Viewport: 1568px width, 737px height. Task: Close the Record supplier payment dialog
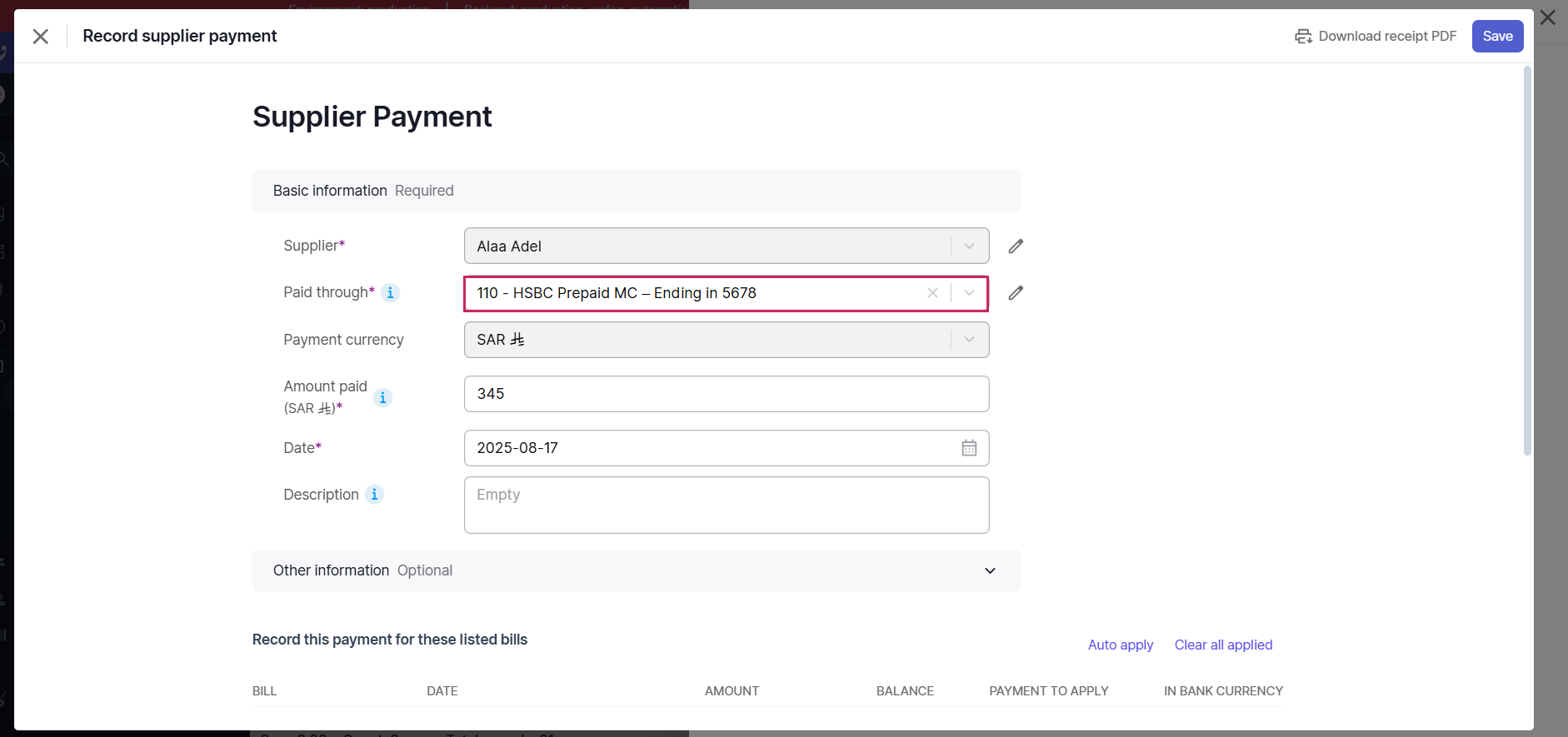pyautogui.click(x=41, y=36)
